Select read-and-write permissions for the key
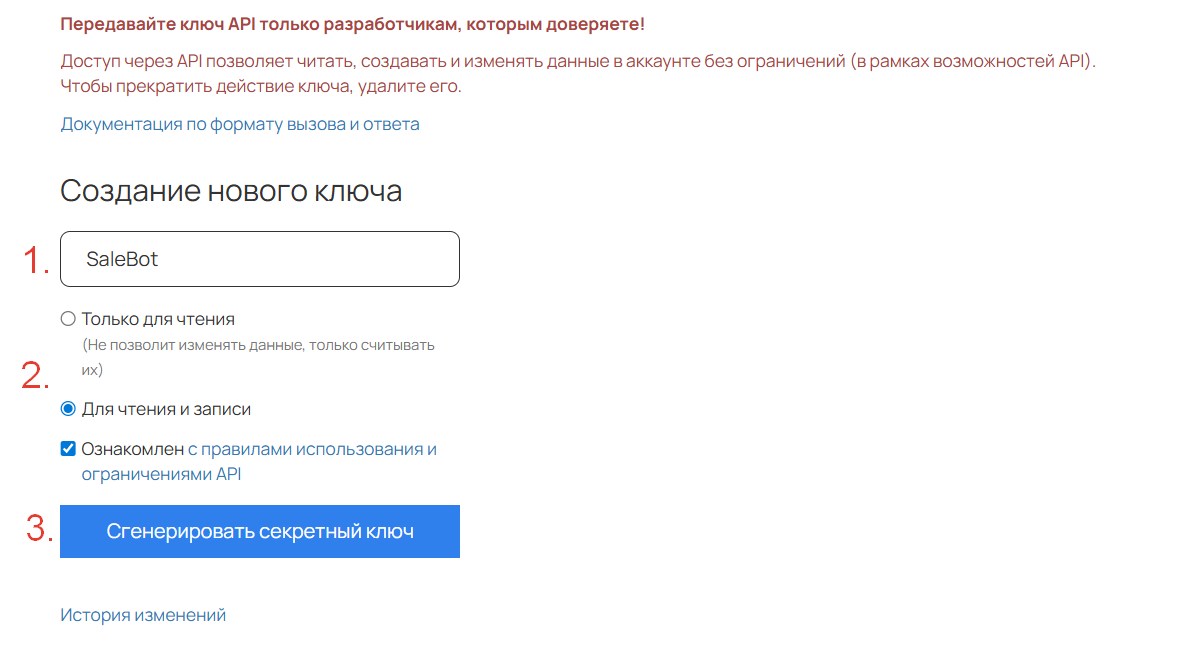Screen dimensions: 1183x646 click(x=68, y=408)
